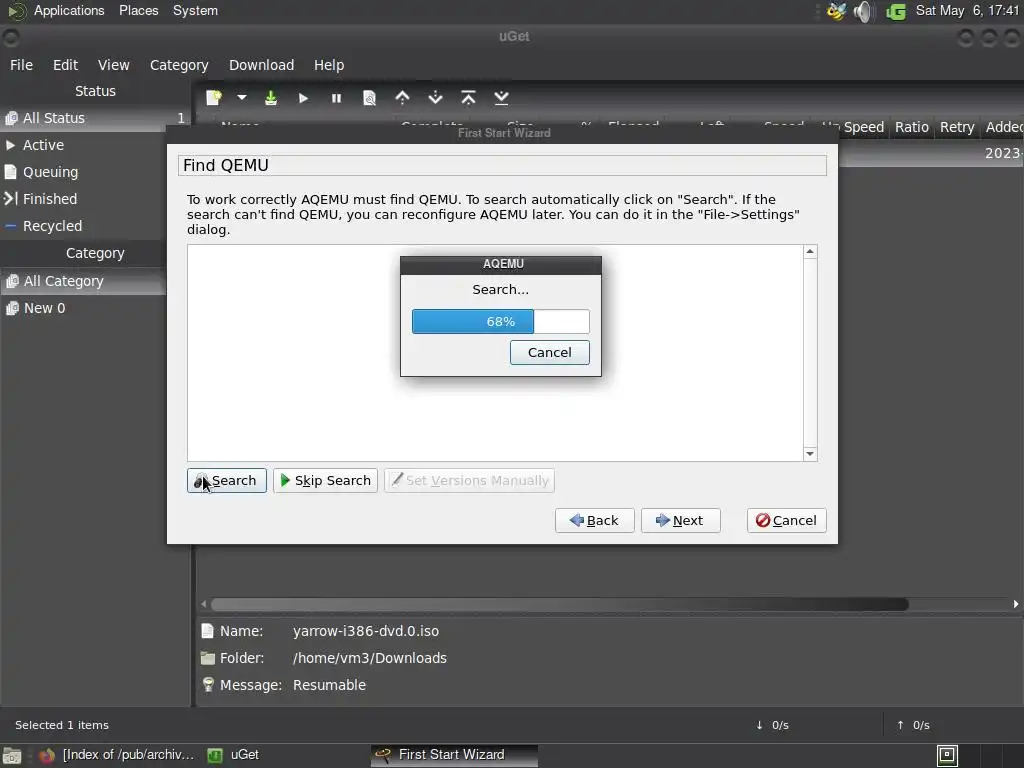1024x768 pixels.
Task: Open the Help menu in uGet
Action: tap(328, 65)
